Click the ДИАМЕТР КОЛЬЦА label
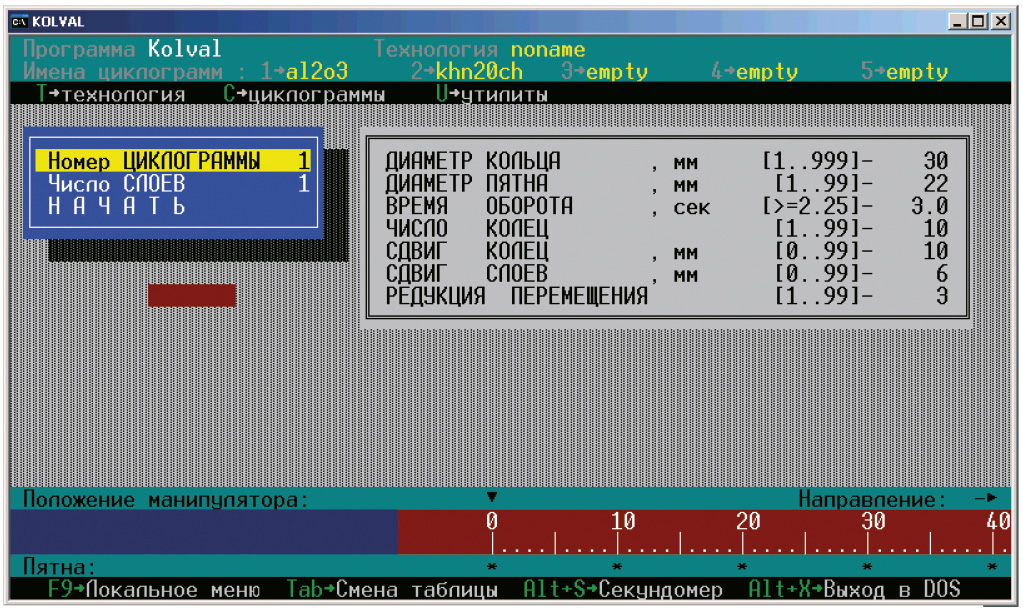This screenshot has width=1023, height=611. (x=473, y=160)
